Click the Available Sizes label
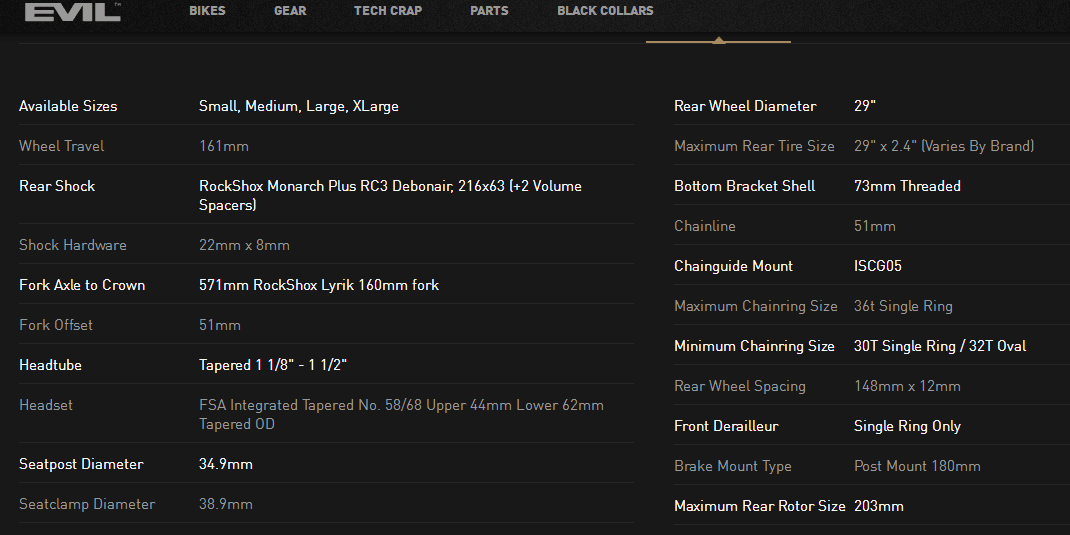Screen dimensions: 1070x535 click(68, 106)
